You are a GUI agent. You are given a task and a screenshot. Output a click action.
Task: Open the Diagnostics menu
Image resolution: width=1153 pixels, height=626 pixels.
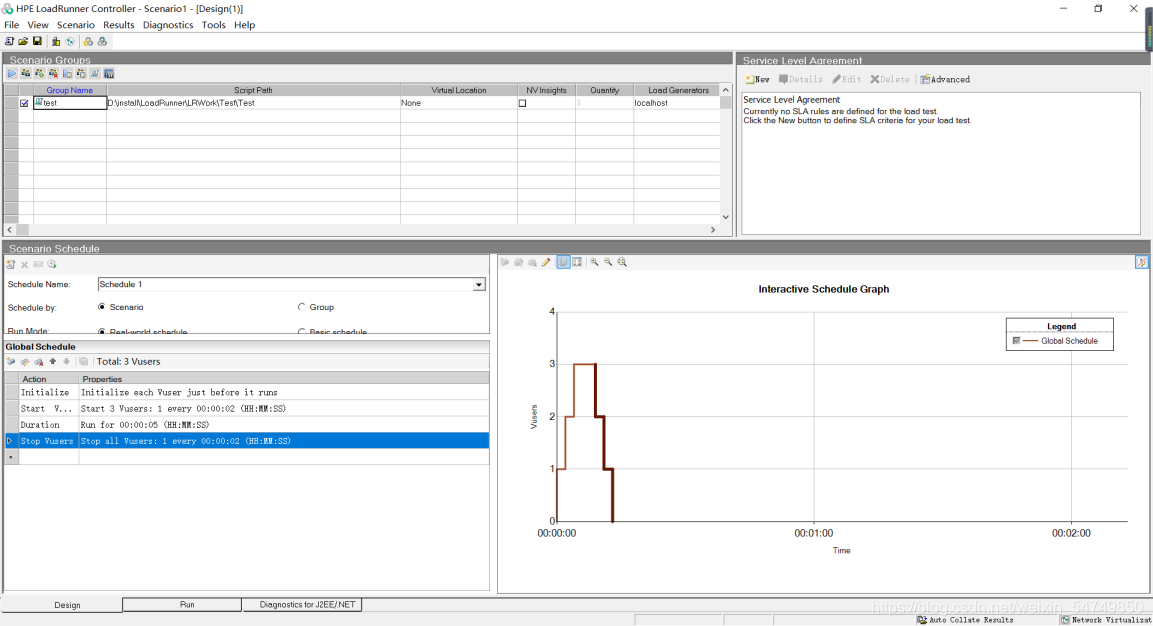[x=167, y=25]
